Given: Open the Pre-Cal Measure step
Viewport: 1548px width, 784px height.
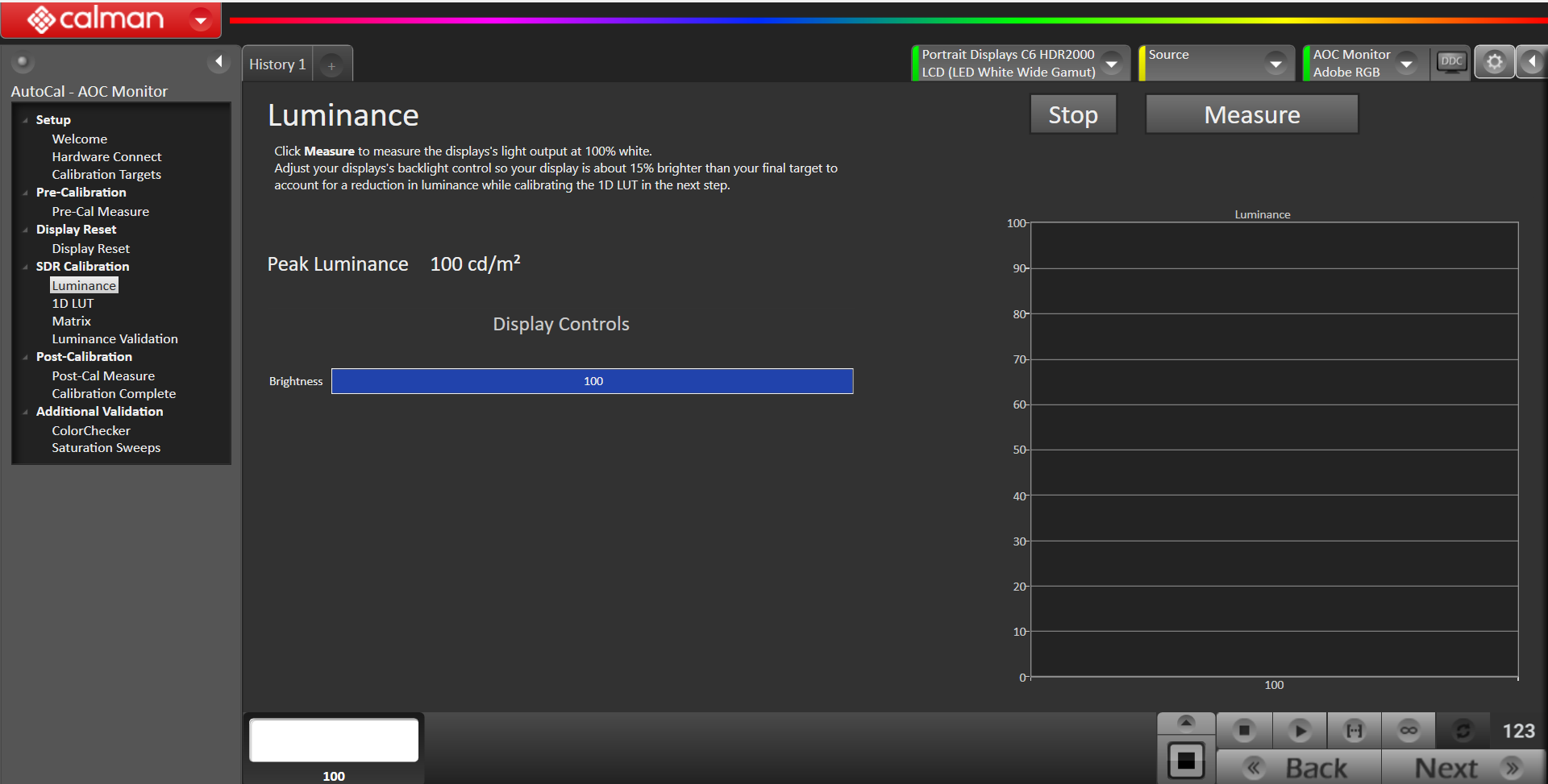Looking at the screenshot, I should coord(100,211).
